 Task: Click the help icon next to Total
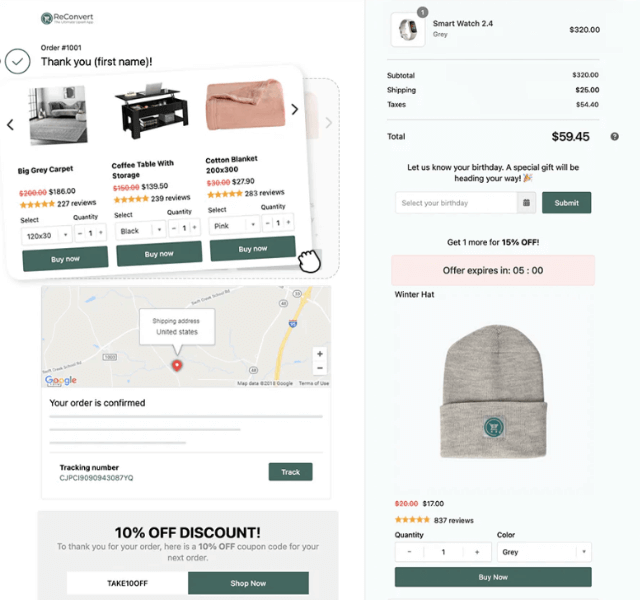point(614,137)
